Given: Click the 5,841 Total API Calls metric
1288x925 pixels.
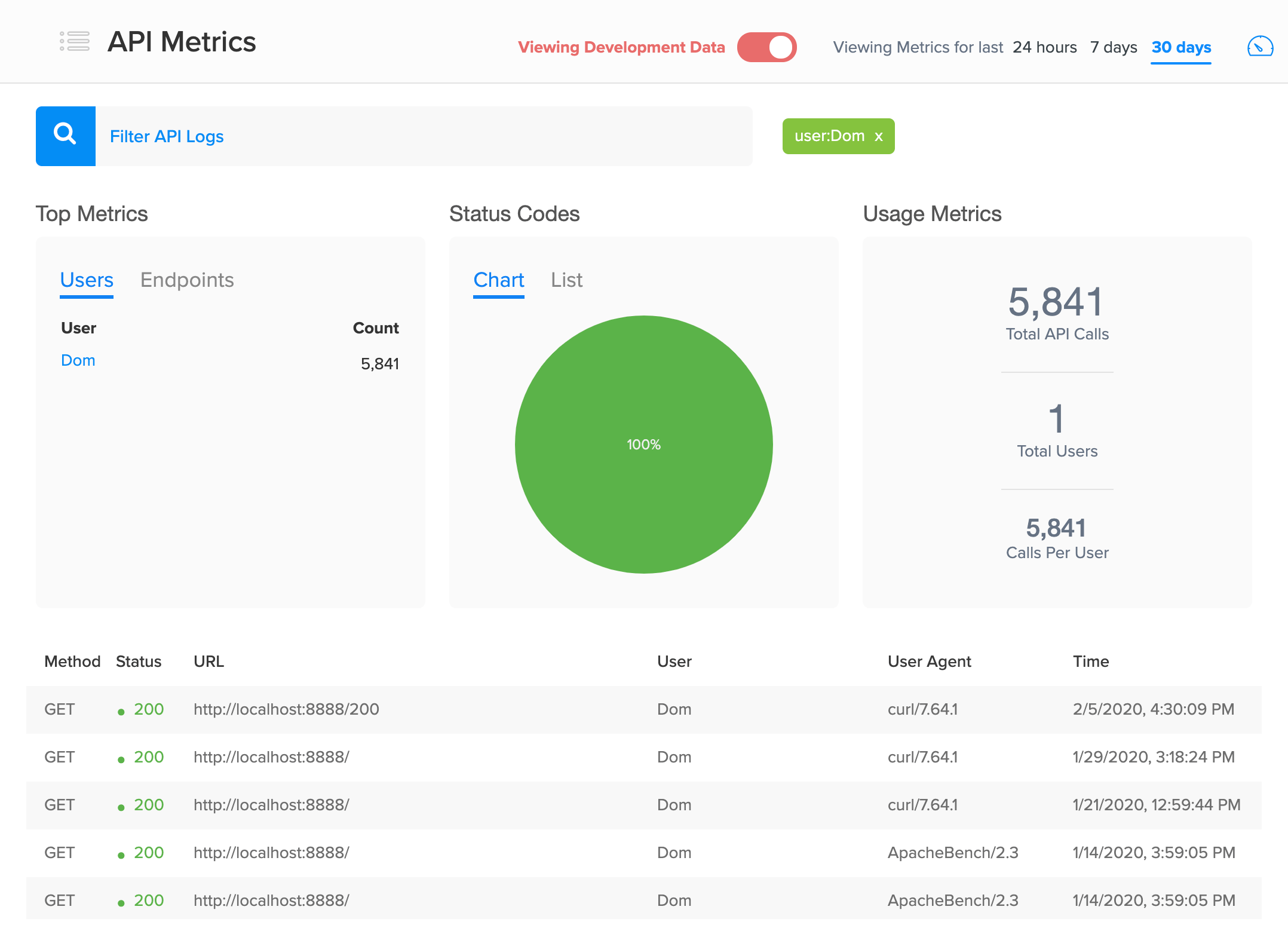Looking at the screenshot, I should pyautogui.click(x=1056, y=306).
